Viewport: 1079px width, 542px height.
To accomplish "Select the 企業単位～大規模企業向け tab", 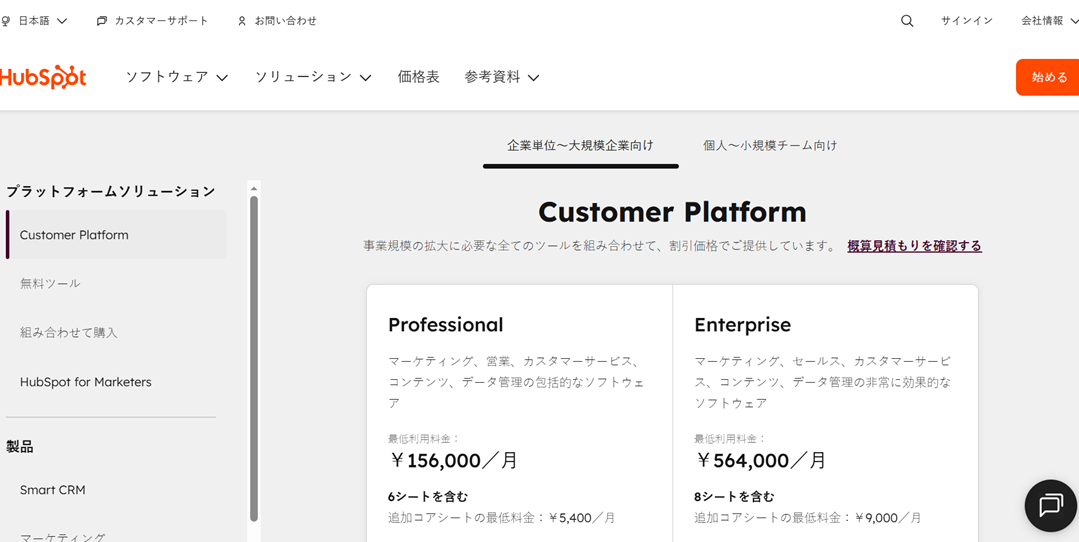I will tap(580, 145).
